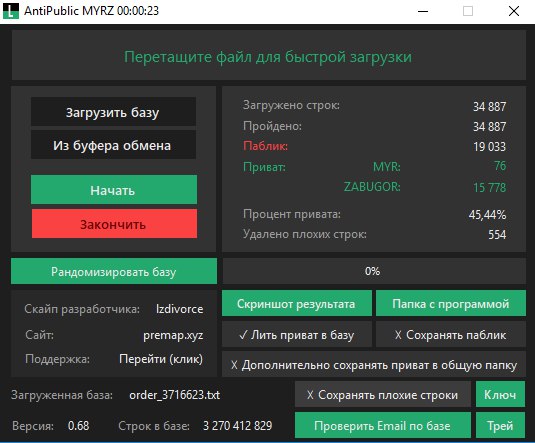
Task: Click the AntiPublic app icon in title bar
Action: click(x=11, y=11)
